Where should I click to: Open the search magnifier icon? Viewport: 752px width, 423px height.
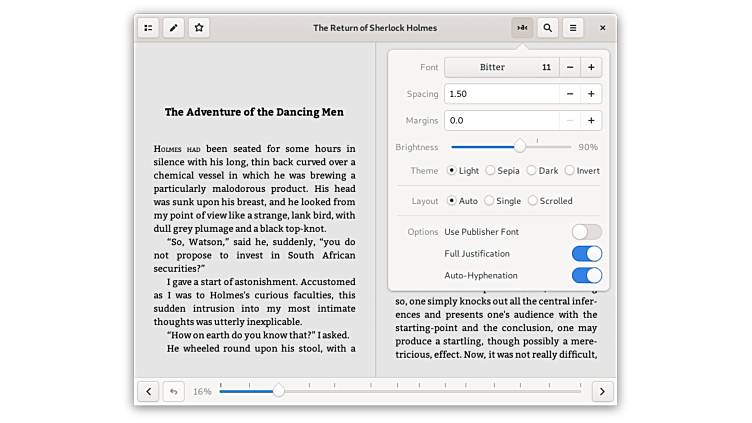547,28
